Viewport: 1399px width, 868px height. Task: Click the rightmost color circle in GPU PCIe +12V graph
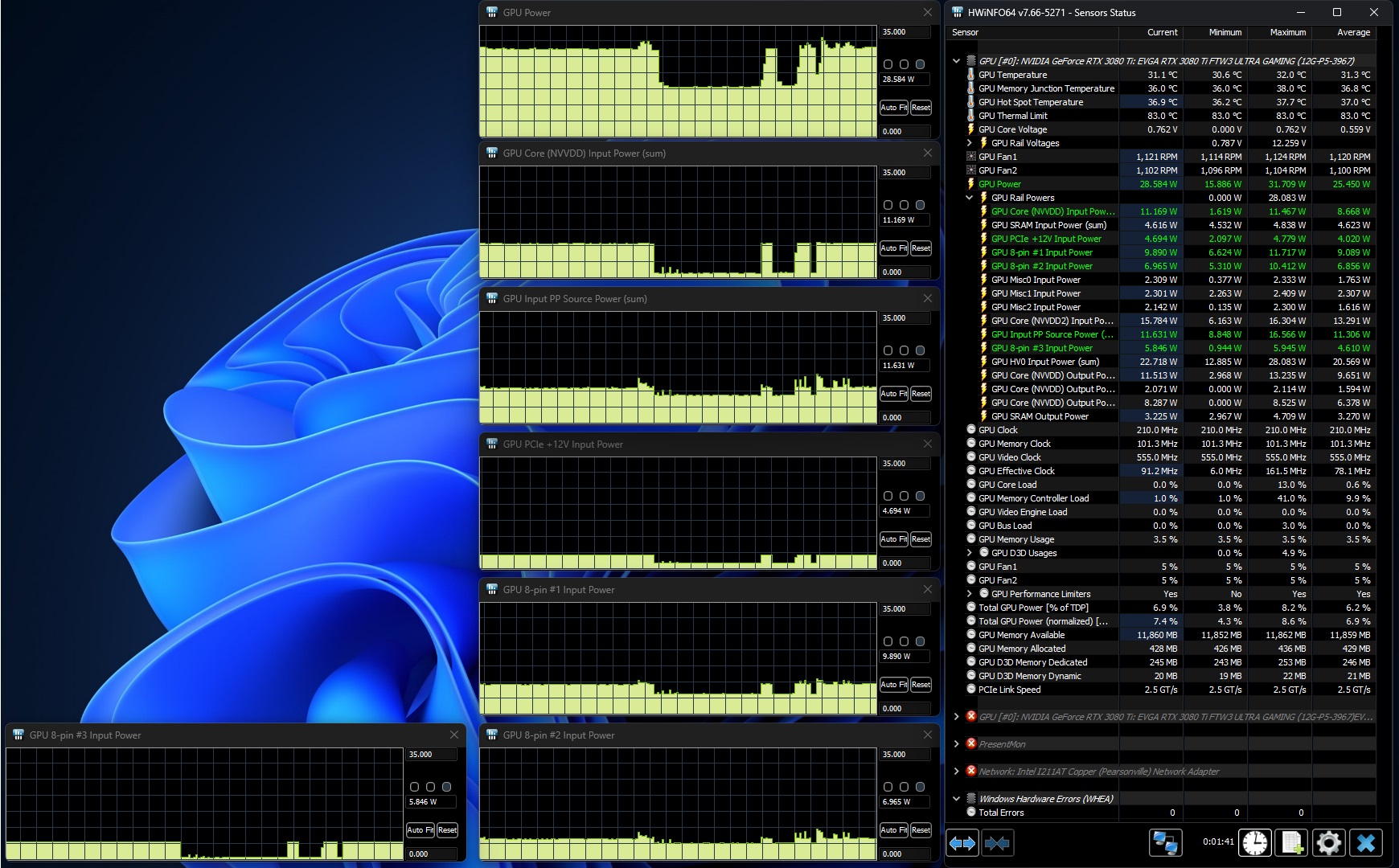(x=921, y=496)
